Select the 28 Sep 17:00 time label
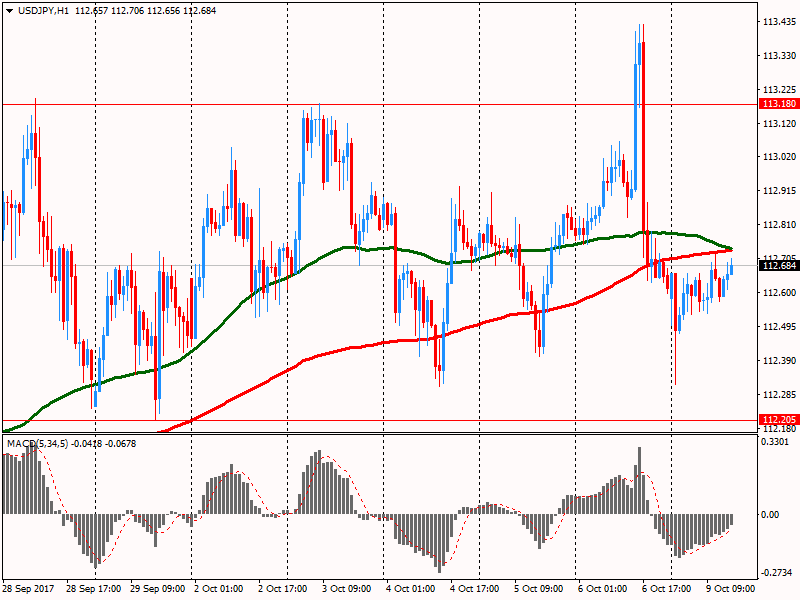This screenshot has width=800, height=600. pos(94,589)
